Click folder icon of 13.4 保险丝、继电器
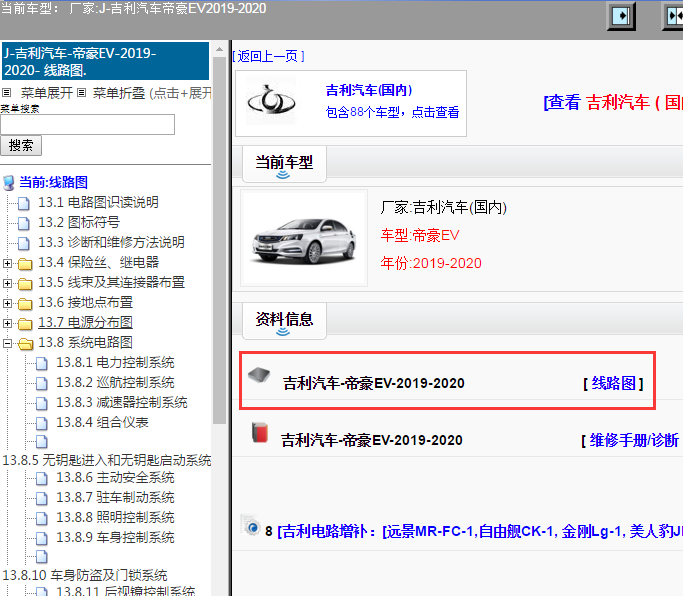 click(25, 264)
